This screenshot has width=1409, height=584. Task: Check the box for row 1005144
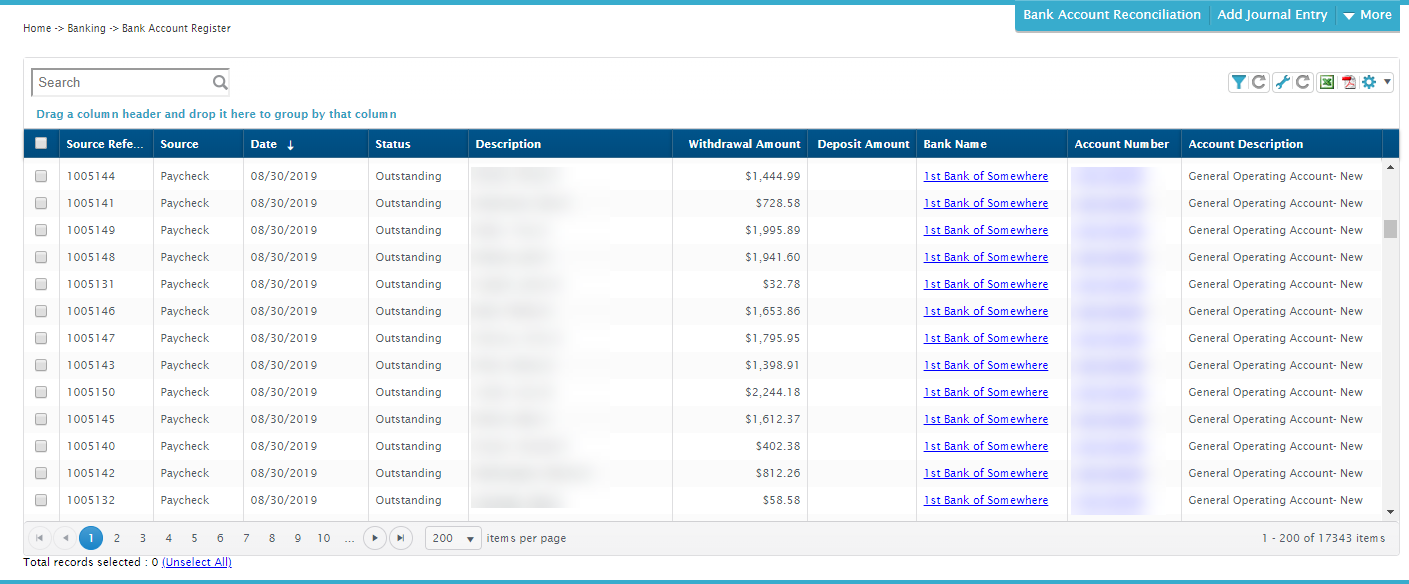click(41, 176)
